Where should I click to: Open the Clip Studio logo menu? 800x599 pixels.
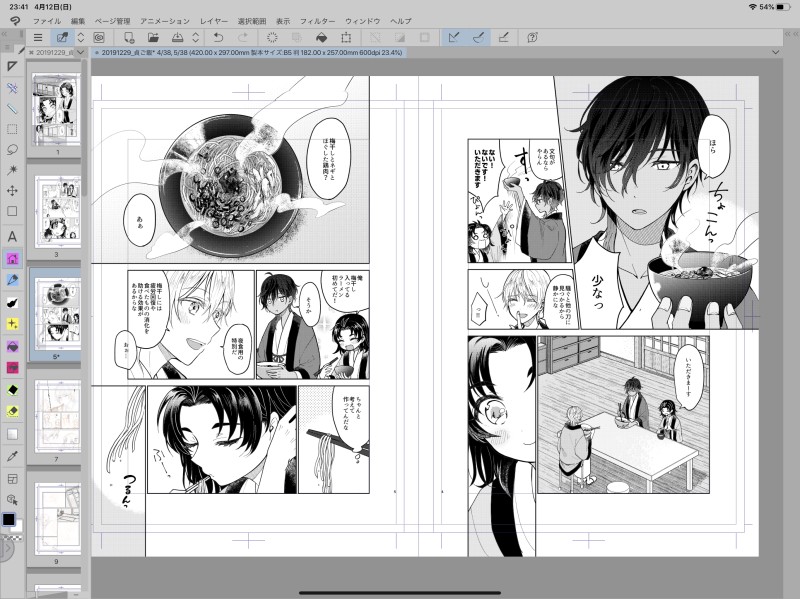point(15,21)
